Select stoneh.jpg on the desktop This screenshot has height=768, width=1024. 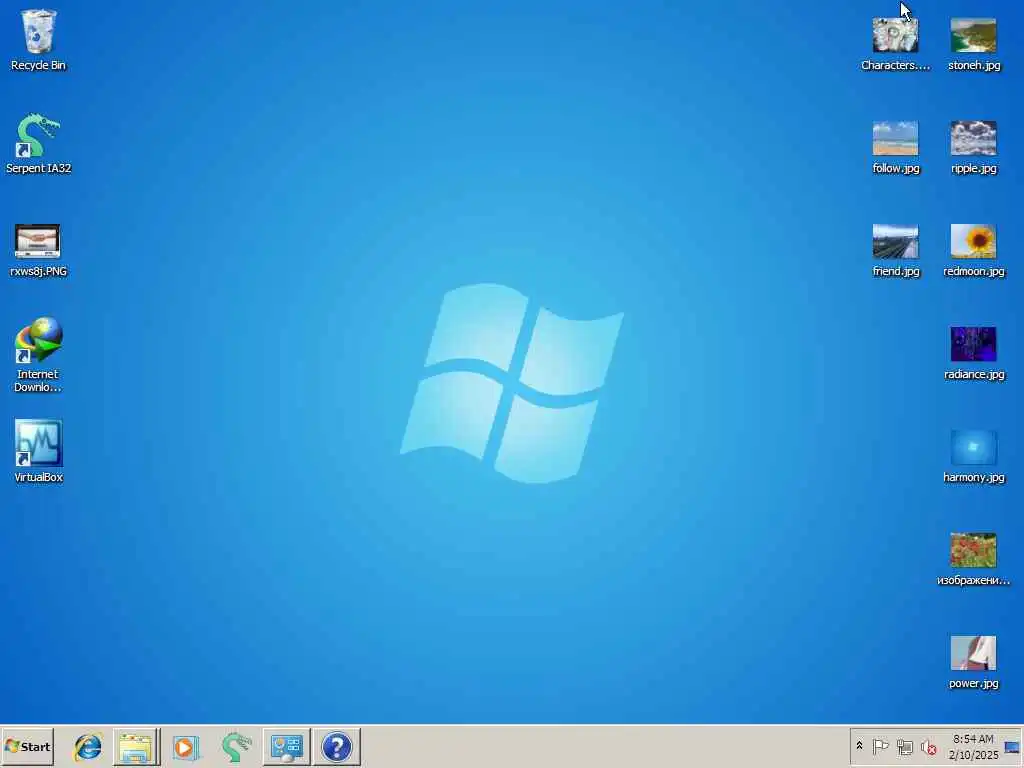[x=974, y=43]
